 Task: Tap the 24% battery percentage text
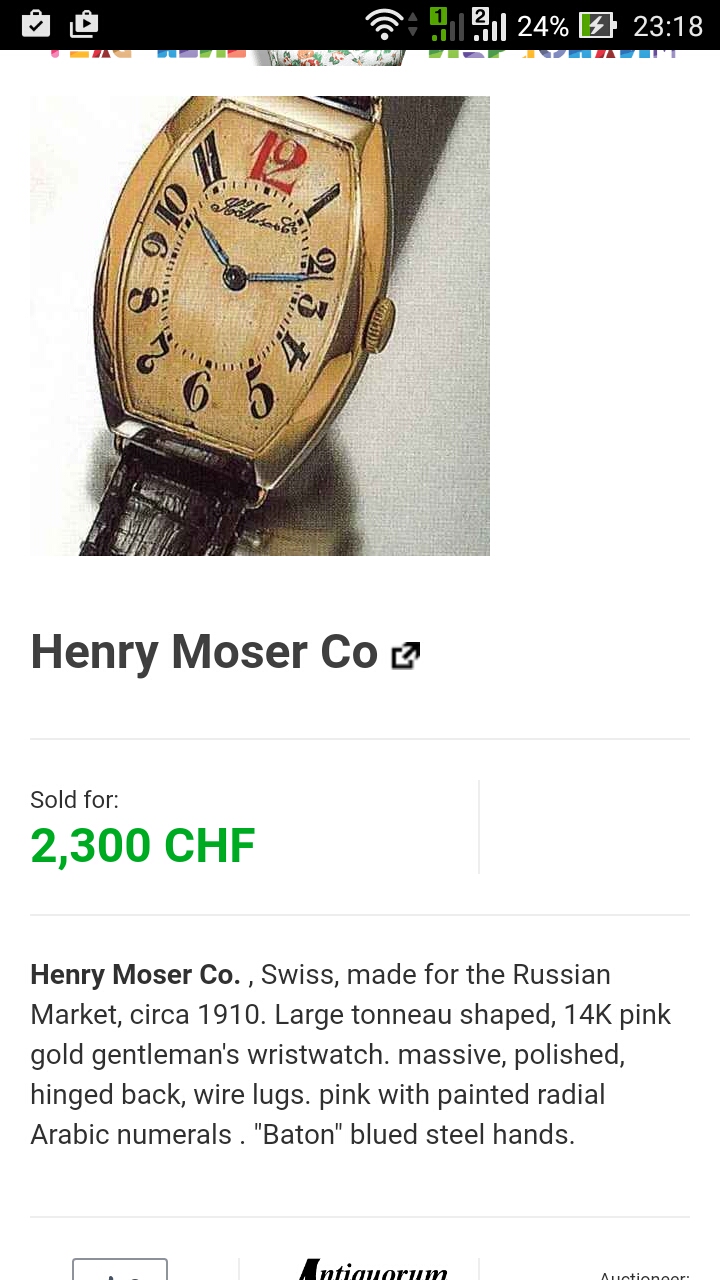(543, 25)
